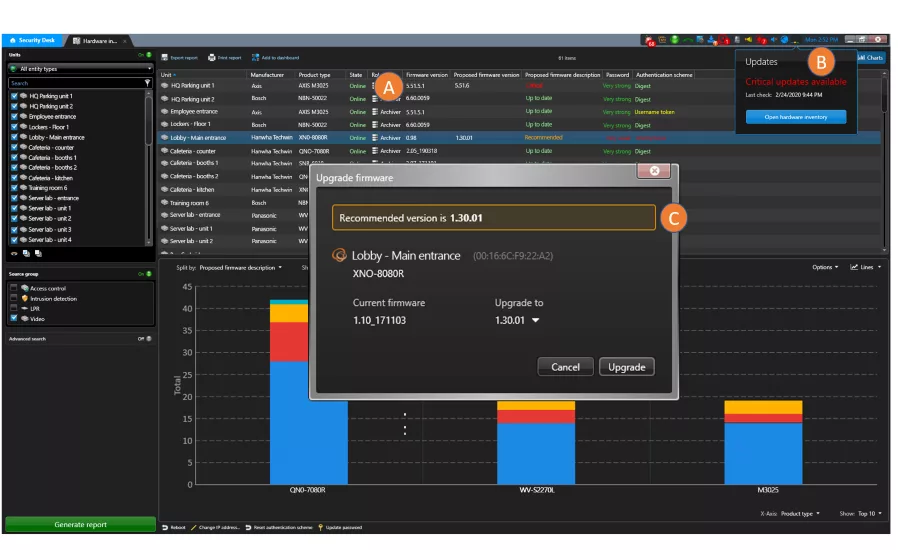
Task: Click the Change IP address pencil icon
Action: [x=193, y=527]
